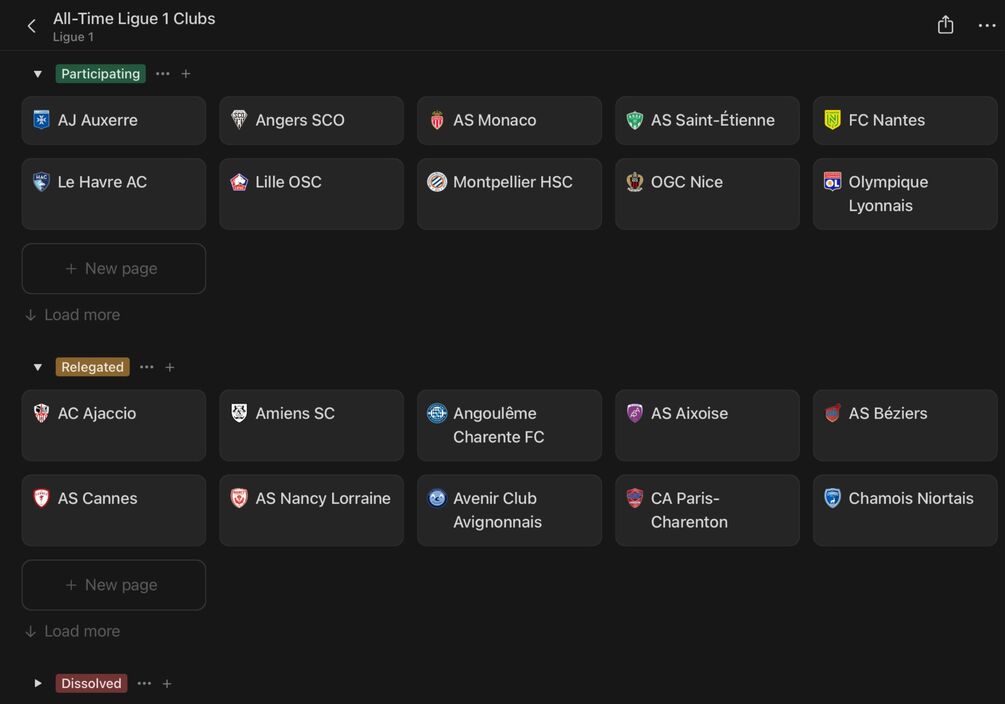Open the share icon
The width and height of the screenshot is (1005, 704).
coord(945,25)
